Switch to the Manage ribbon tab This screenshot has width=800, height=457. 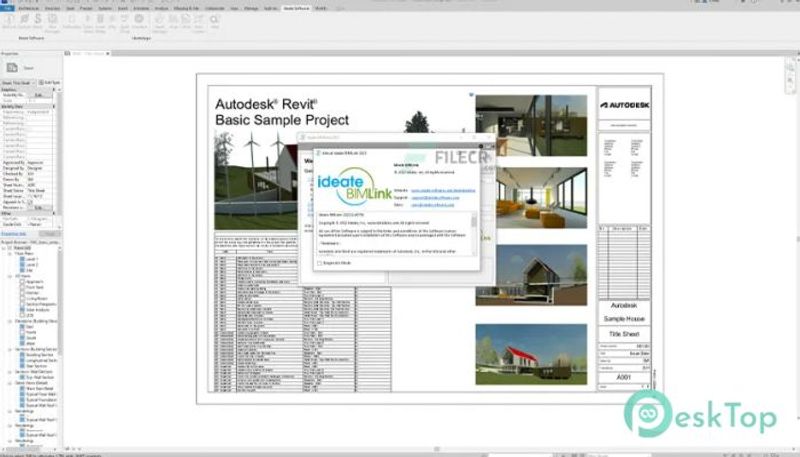(251, 8)
